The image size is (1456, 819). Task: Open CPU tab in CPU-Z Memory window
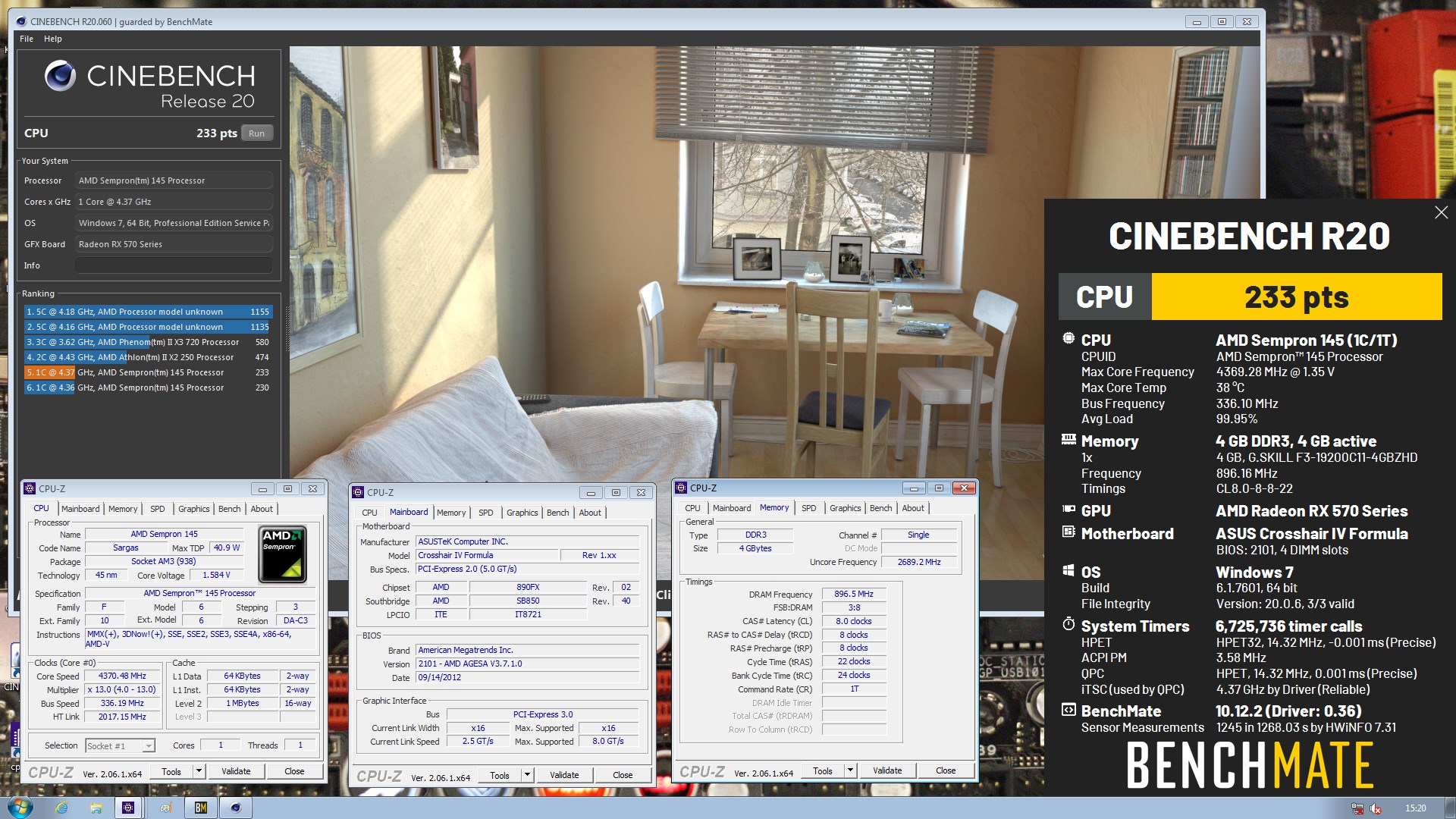click(692, 508)
